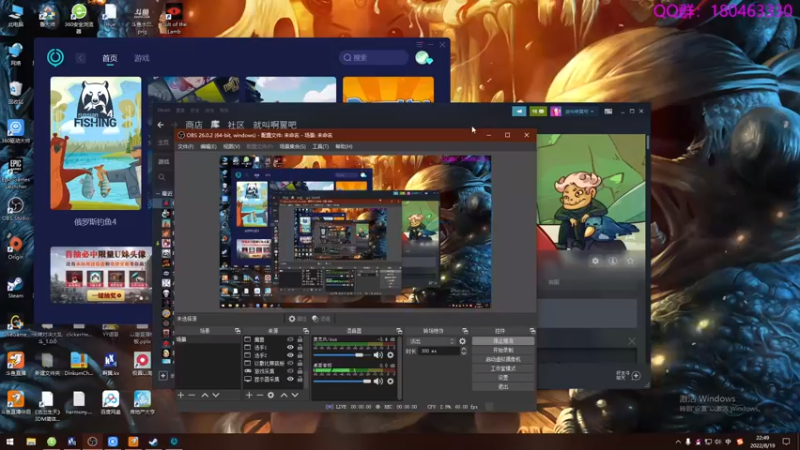Switch to Steam Store tab
The image size is (800, 450).
click(x=194, y=124)
